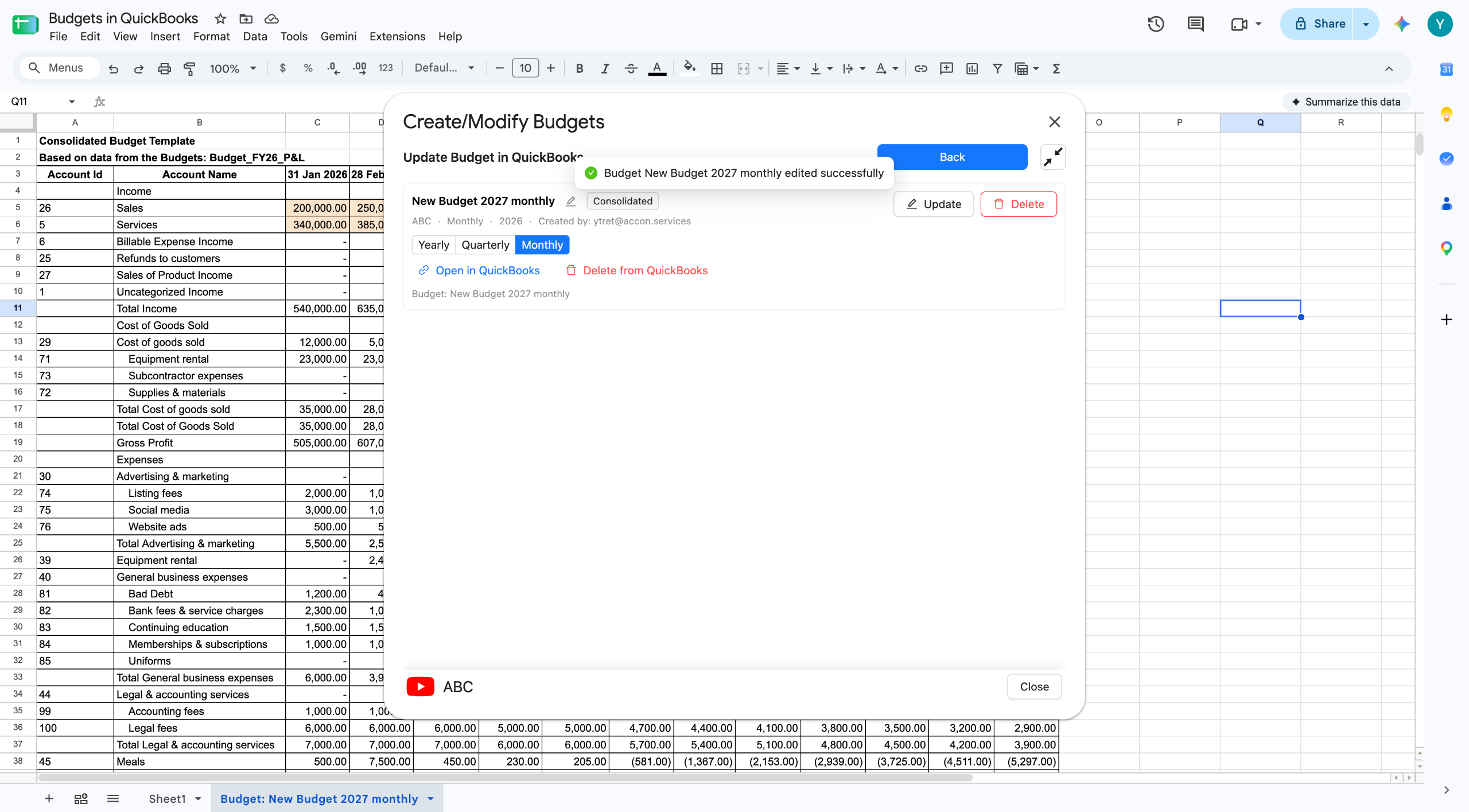This screenshot has height=812, width=1469.
Task: Select the Yearly view option
Action: [x=433, y=245]
